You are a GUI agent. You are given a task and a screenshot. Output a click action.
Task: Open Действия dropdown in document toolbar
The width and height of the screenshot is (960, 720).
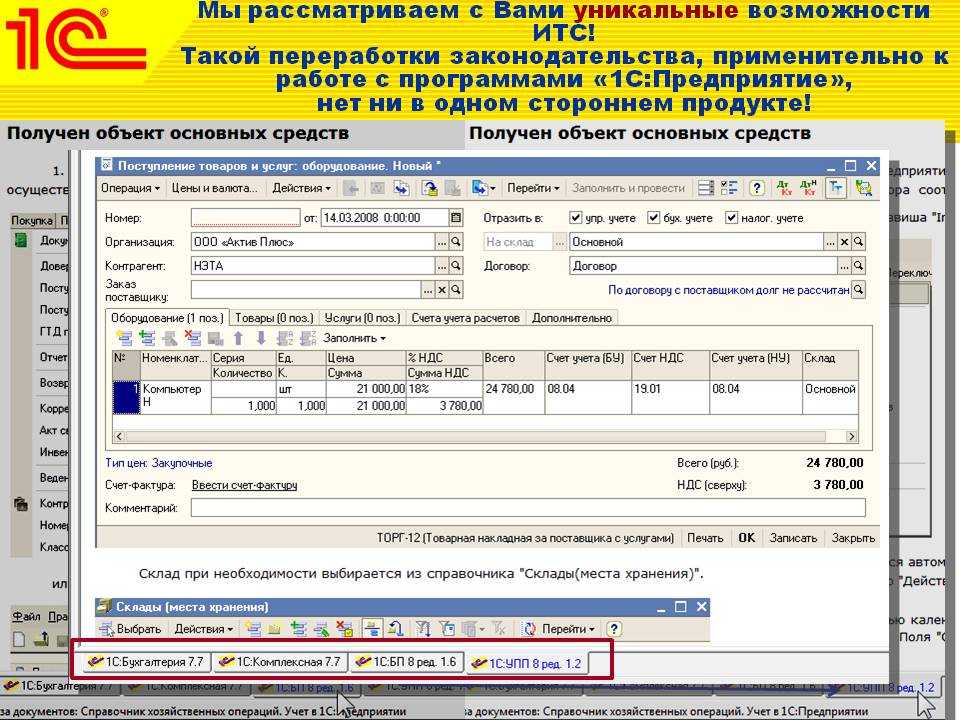point(301,188)
